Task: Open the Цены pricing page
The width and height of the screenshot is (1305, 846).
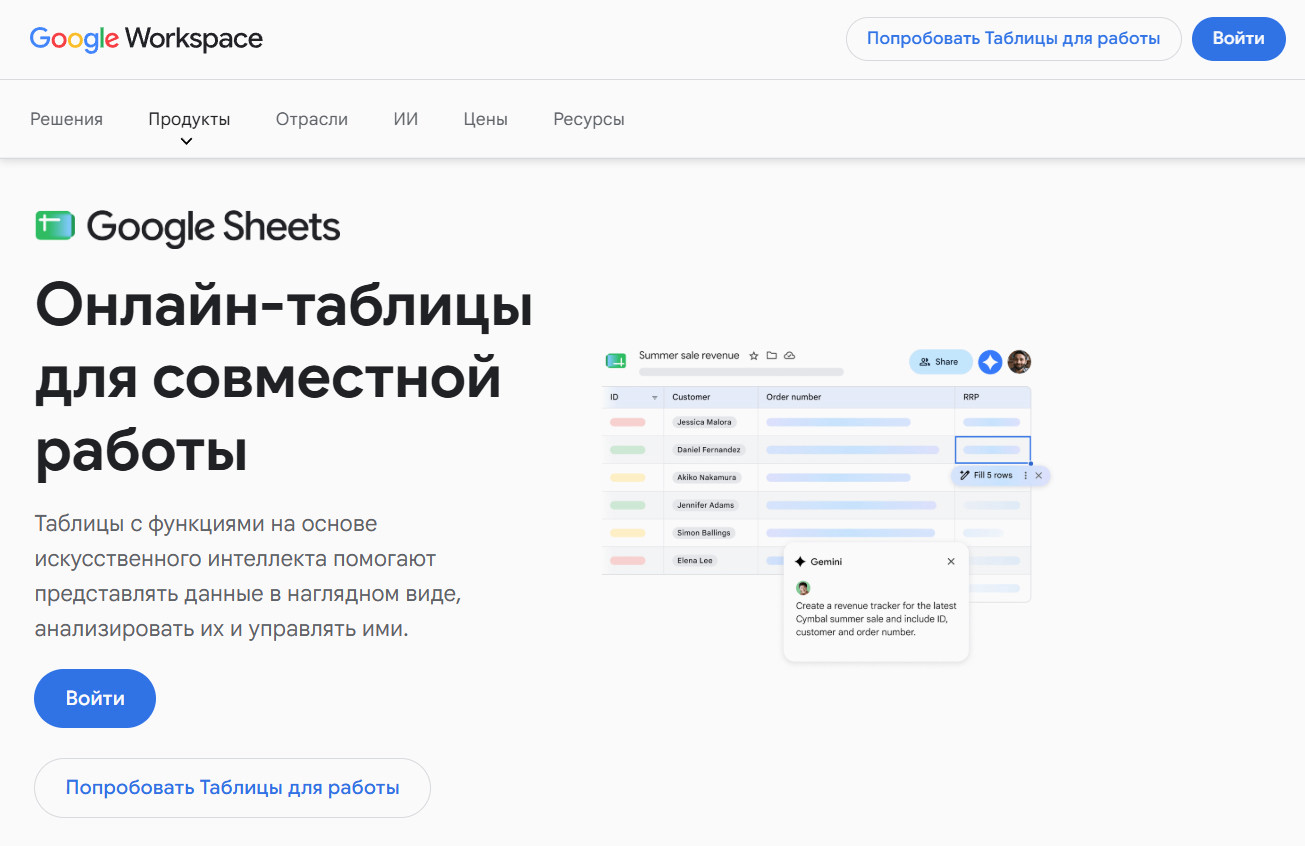Action: coord(486,119)
